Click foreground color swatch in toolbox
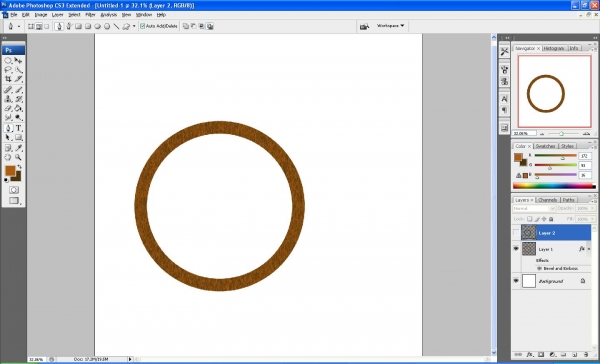Image resolution: width=600 pixels, height=364 pixels. click(x=10, y=171)
